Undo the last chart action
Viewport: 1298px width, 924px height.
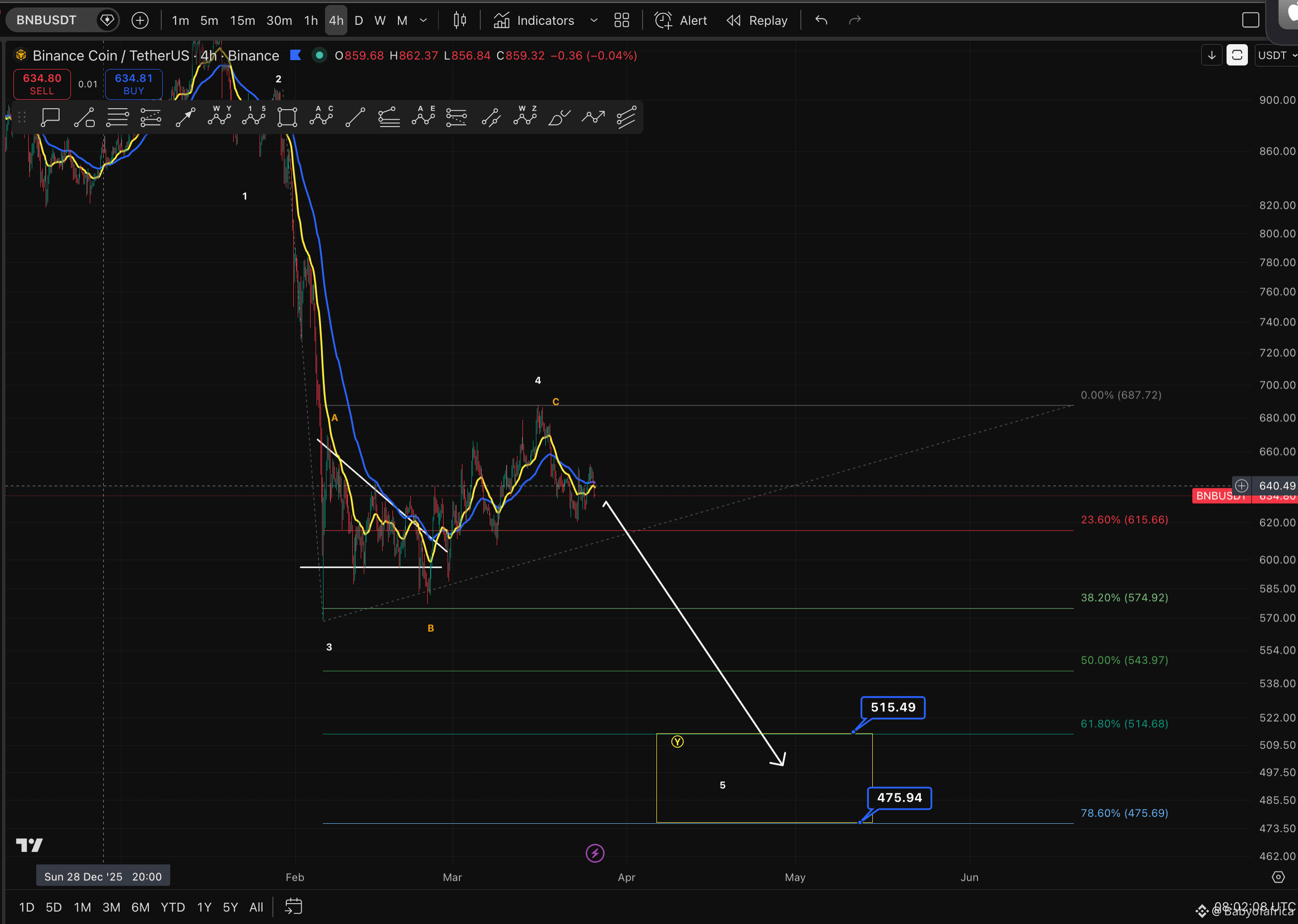821,20
